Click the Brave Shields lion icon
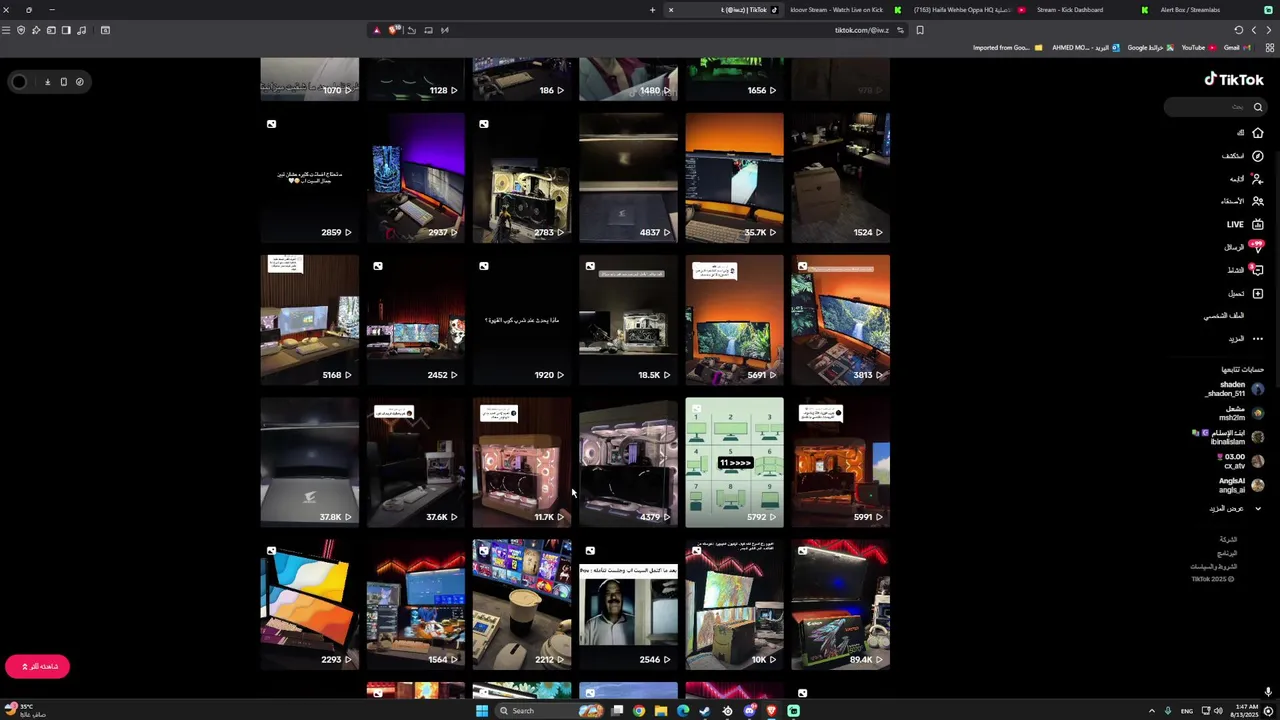This screenshot has width=1280, height=720. coord(393,30)
